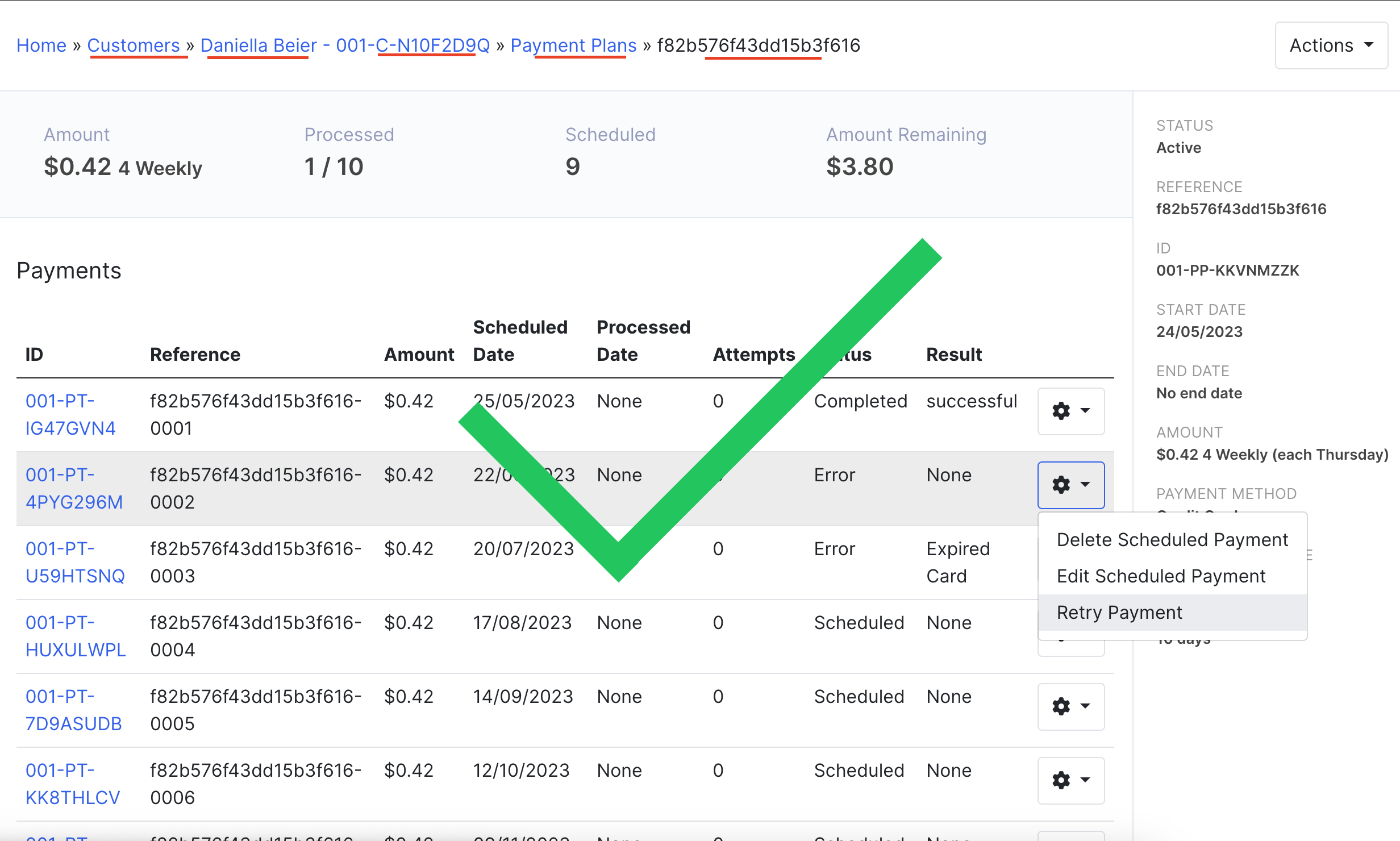
Task: Open the Customers breadcrumb link
Action: pyautogui.click(x=134, y=45)
